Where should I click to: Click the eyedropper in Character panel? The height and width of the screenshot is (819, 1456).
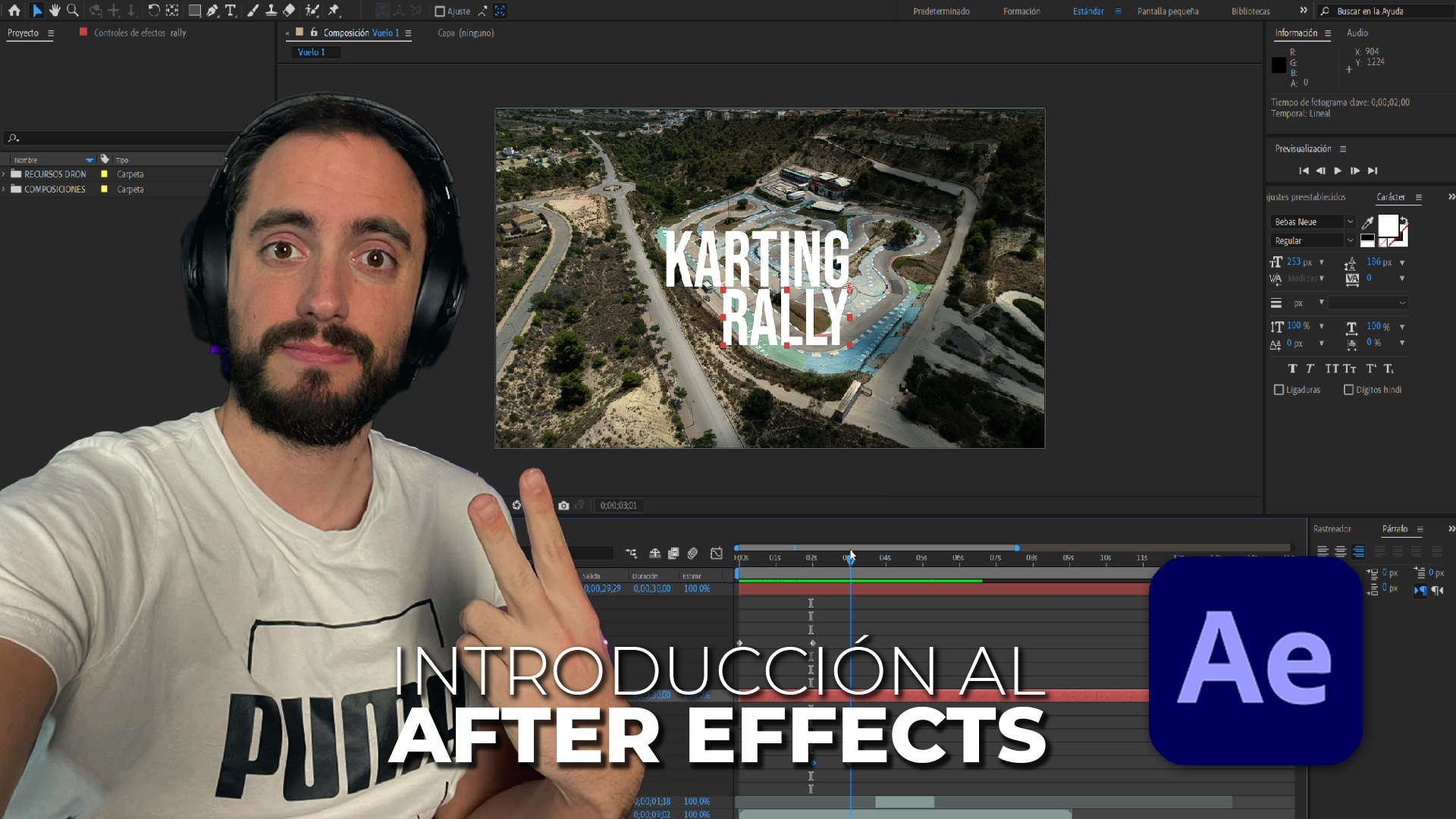[x=1367, y=222]
